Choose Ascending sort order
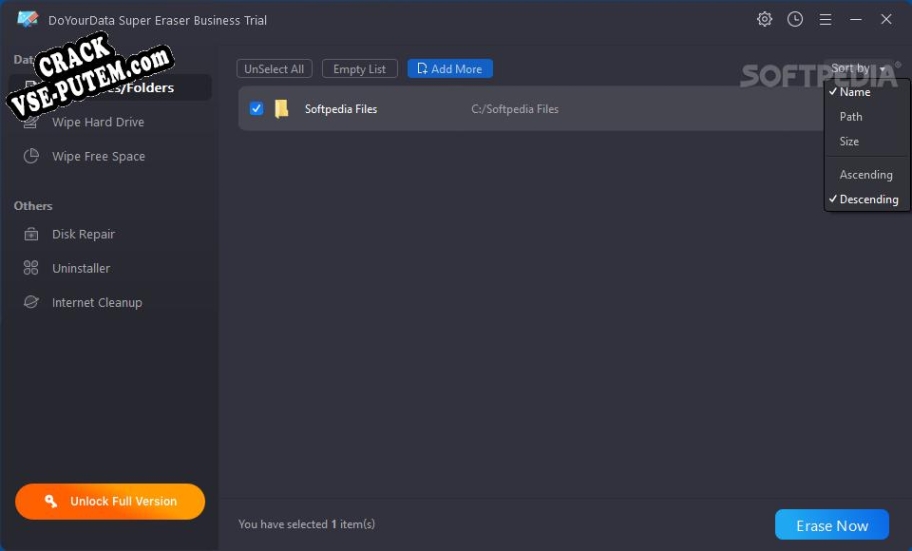 pos(866,175)
